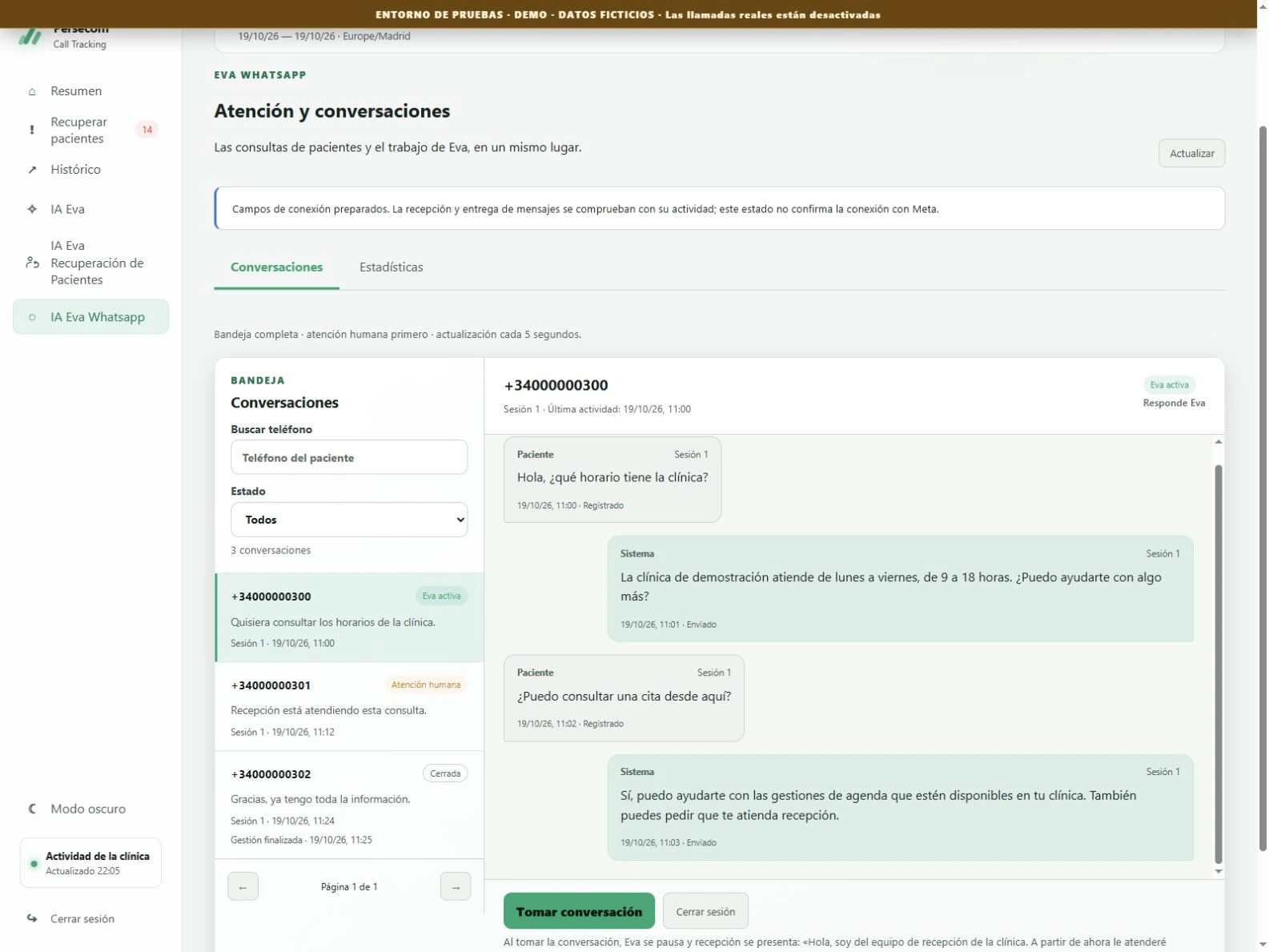Click 'Página 1 de 1' text

[x=349, y=886]
